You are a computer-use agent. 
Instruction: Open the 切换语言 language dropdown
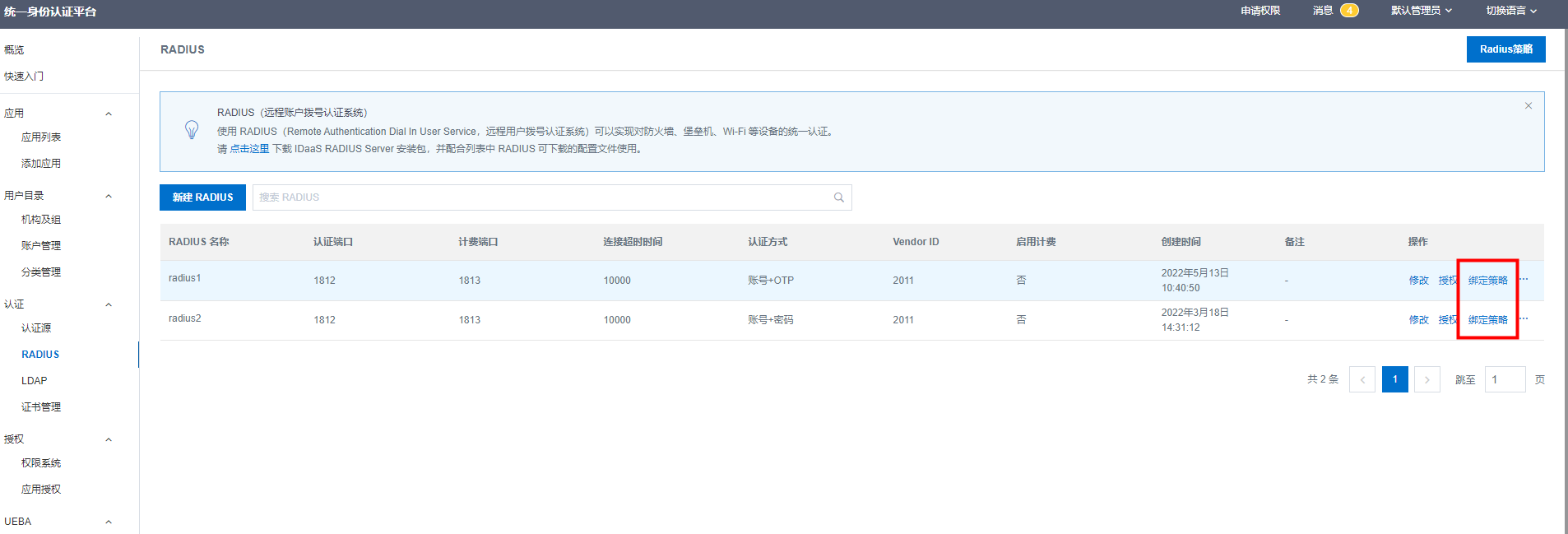(x=1510, y=11)
